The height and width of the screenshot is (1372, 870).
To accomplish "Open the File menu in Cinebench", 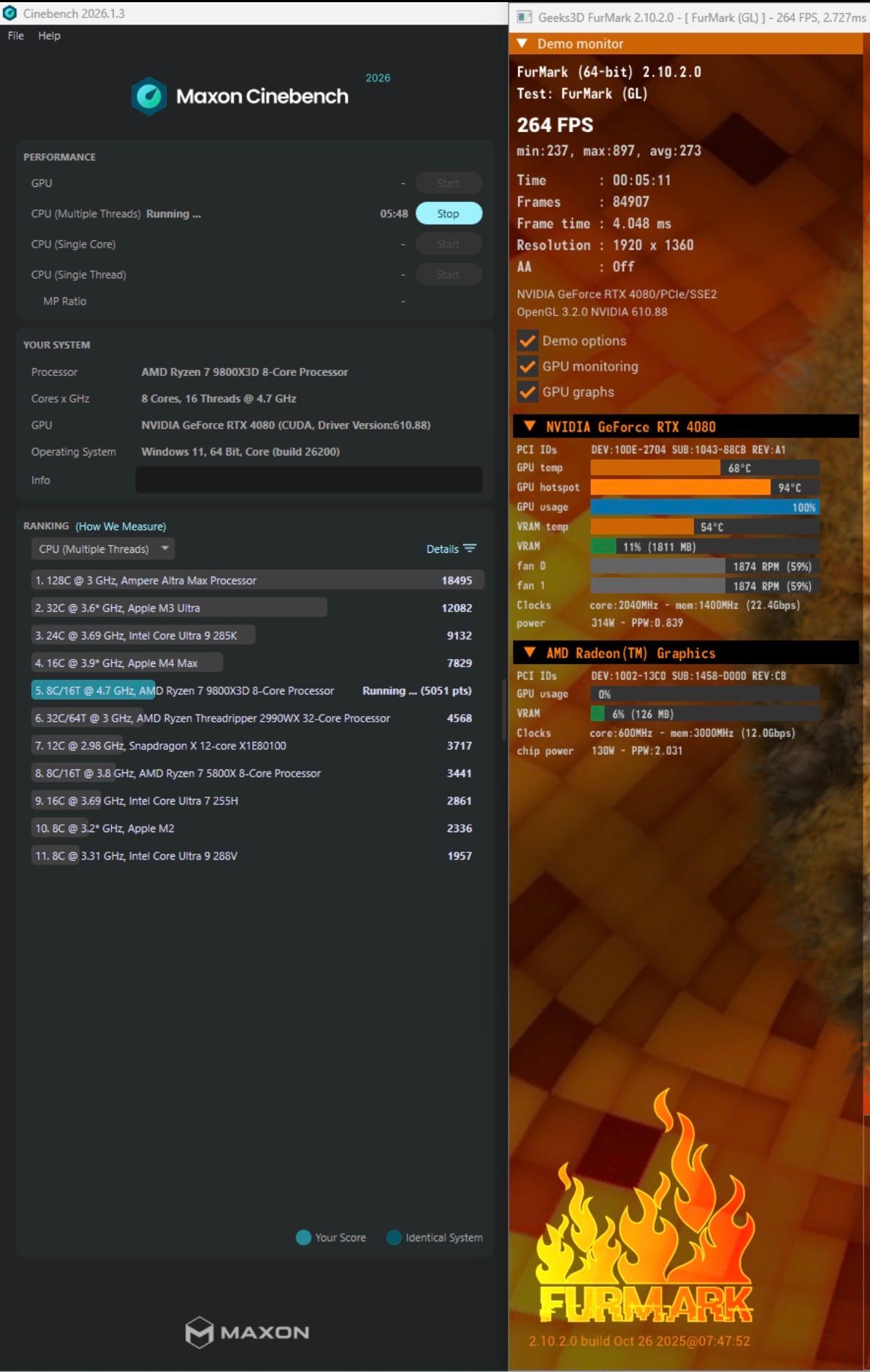I will coord(16,35).
